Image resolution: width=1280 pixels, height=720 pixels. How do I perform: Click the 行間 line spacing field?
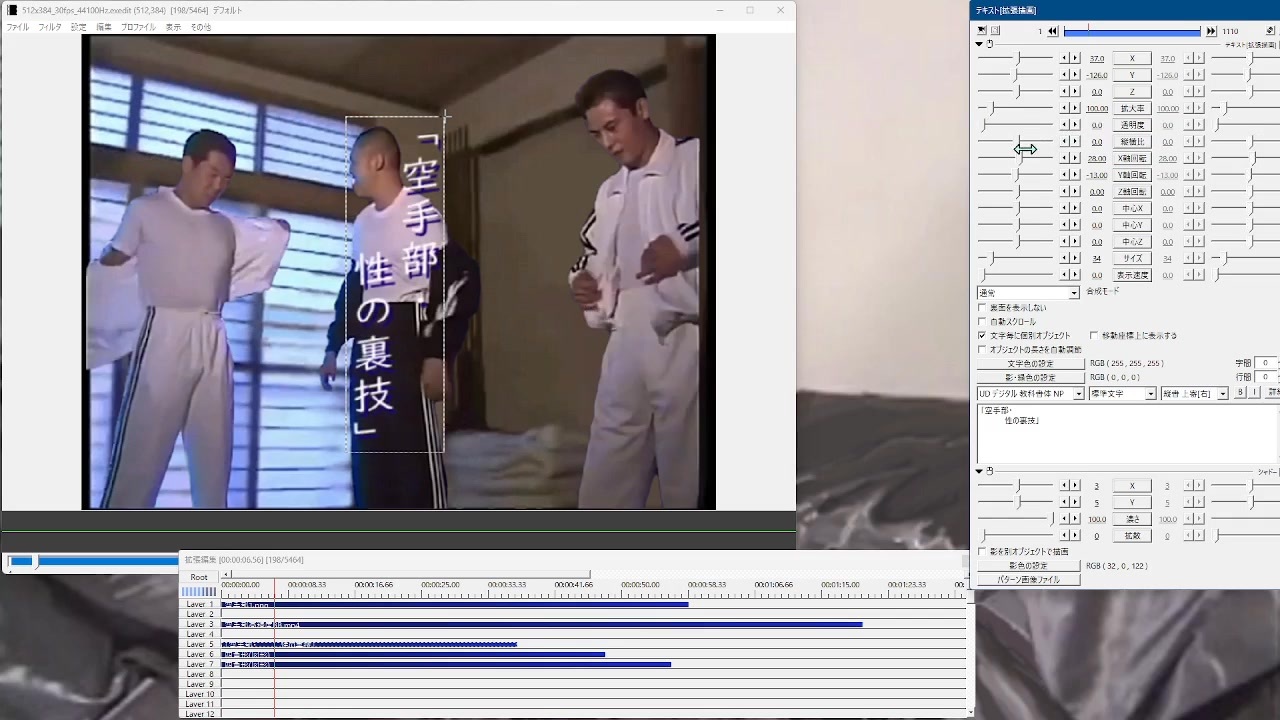pyautogui.click(x=1266, y=377)
